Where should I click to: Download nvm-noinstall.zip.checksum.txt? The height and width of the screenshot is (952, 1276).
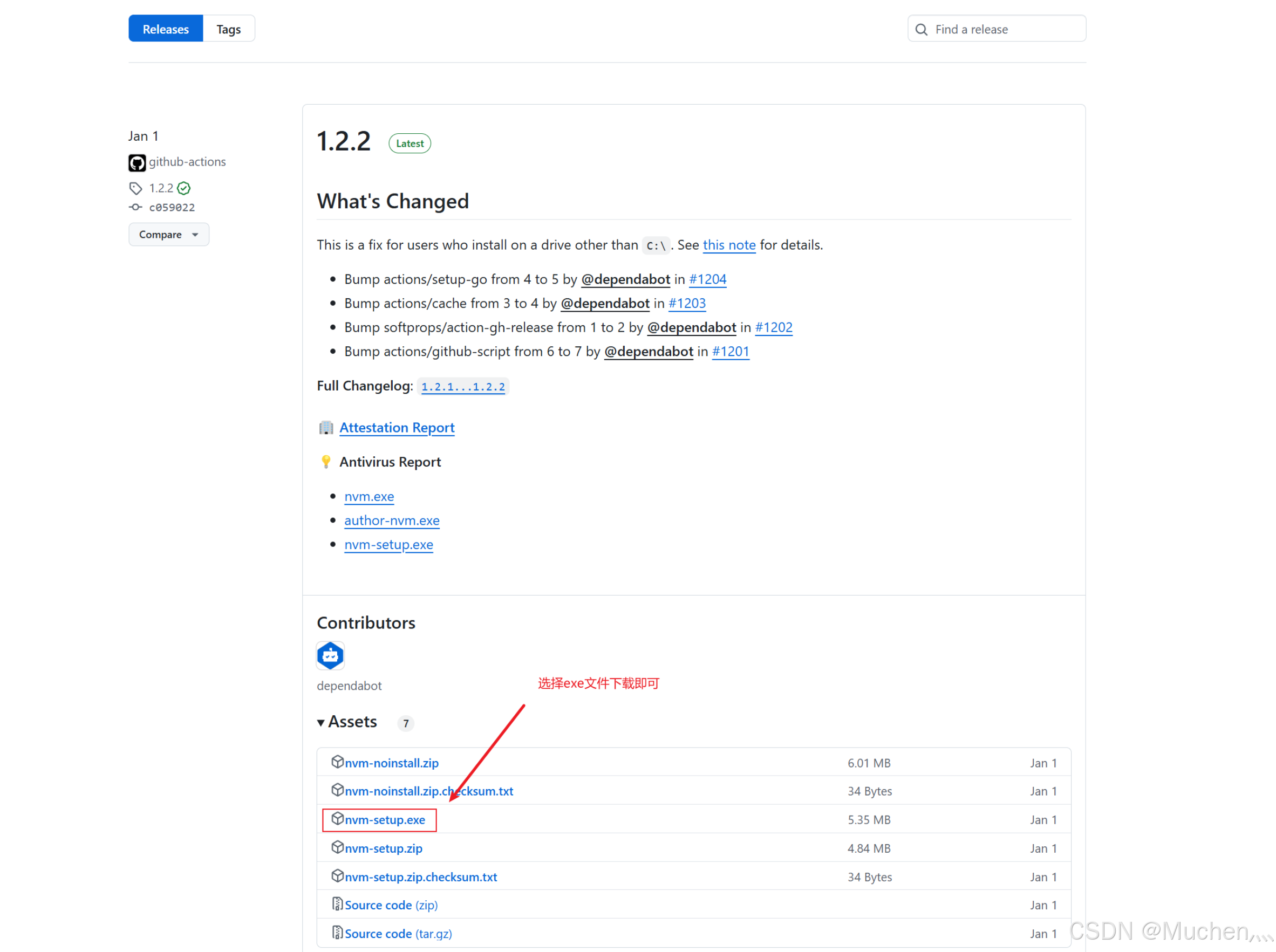pyautogui.click(x=429, y=792)
